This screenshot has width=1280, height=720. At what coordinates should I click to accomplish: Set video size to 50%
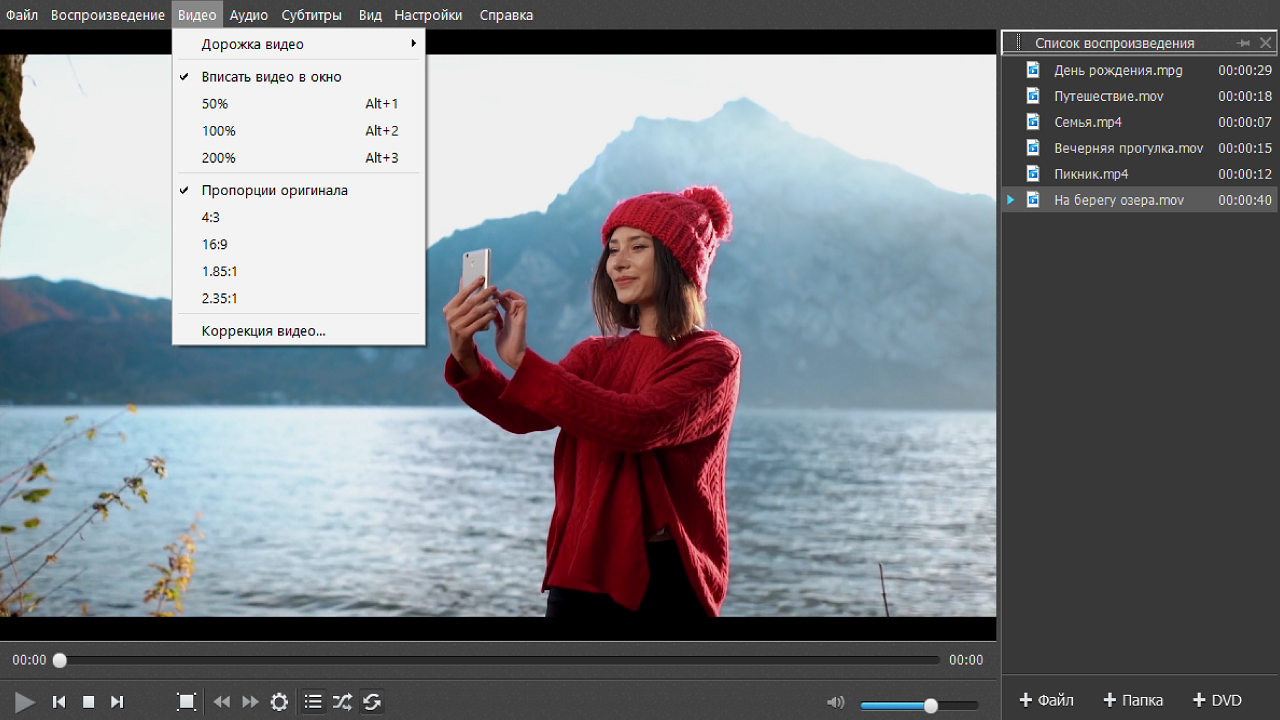[299, 103]
